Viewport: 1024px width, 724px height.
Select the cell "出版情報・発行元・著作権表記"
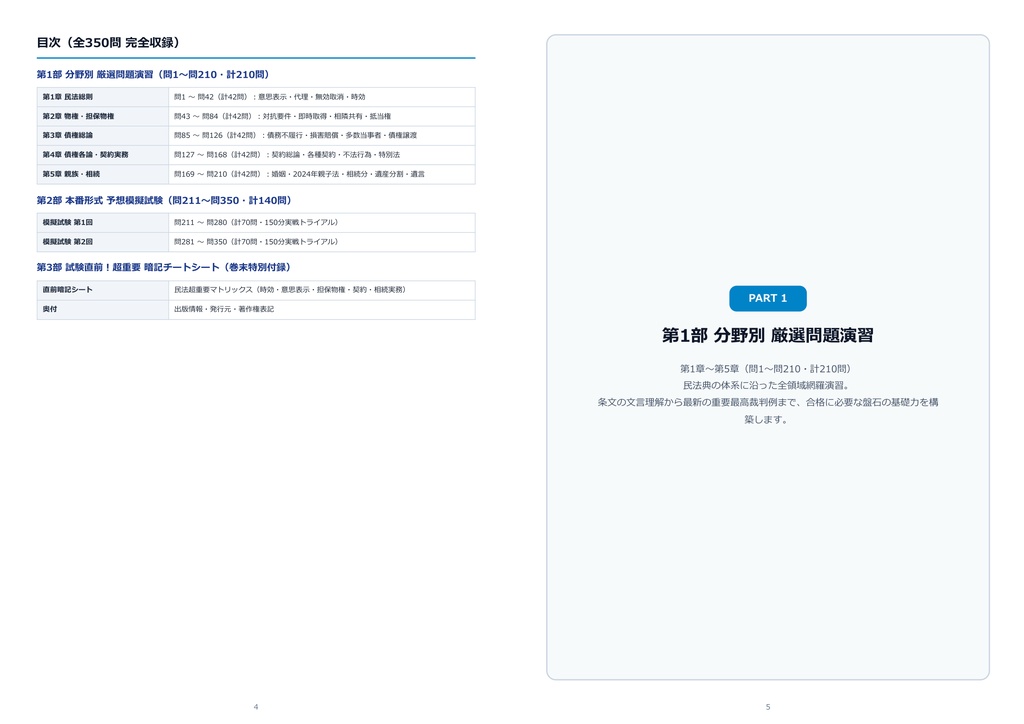[321, 309]
